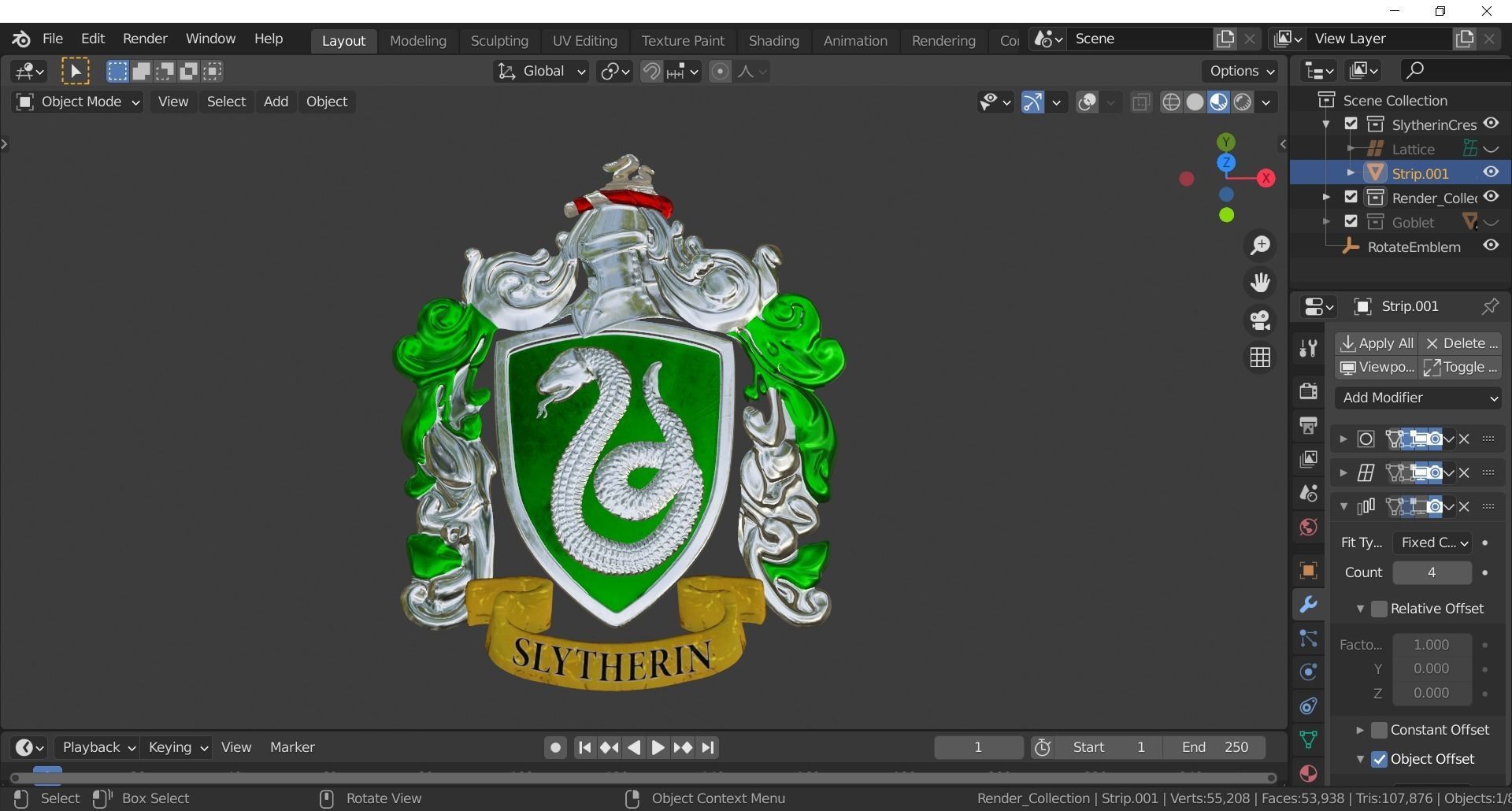
Task: Open Object Data properties tab
Action: coord(1308,740)
